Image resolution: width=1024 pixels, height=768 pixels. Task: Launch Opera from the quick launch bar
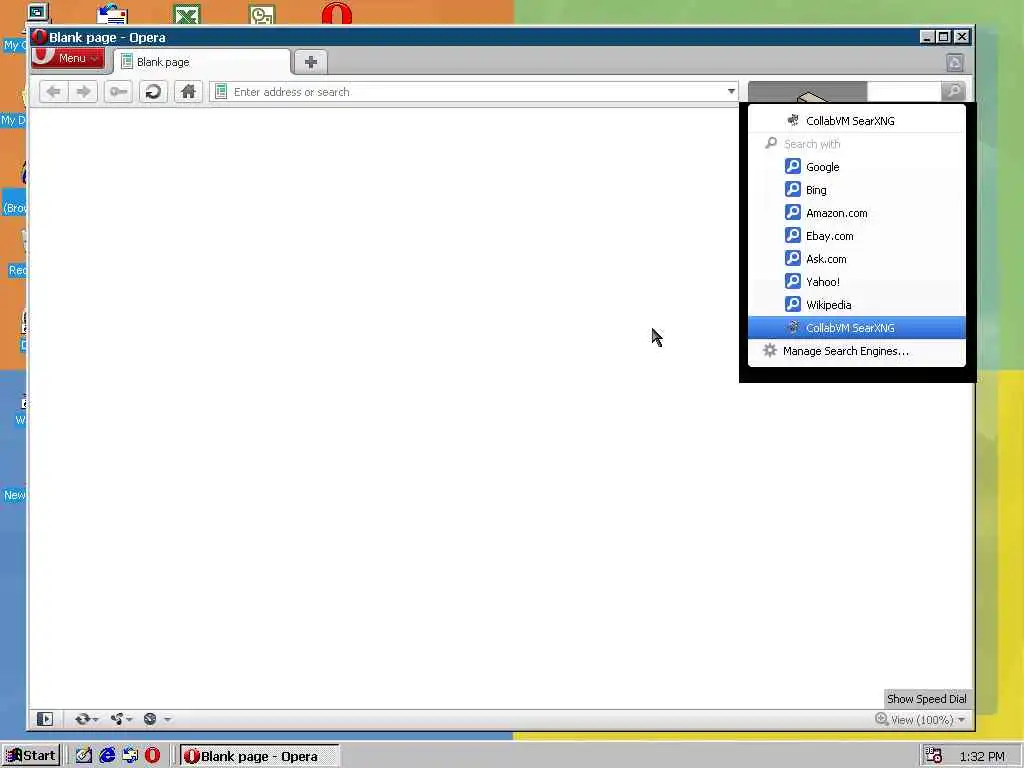coord(152,756)
